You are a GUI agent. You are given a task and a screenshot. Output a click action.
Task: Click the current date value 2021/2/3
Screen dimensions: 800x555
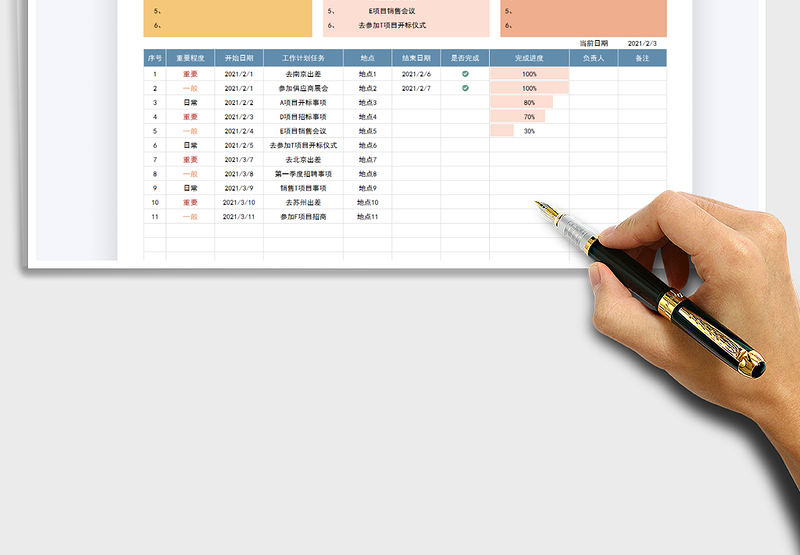coord(642,44)
